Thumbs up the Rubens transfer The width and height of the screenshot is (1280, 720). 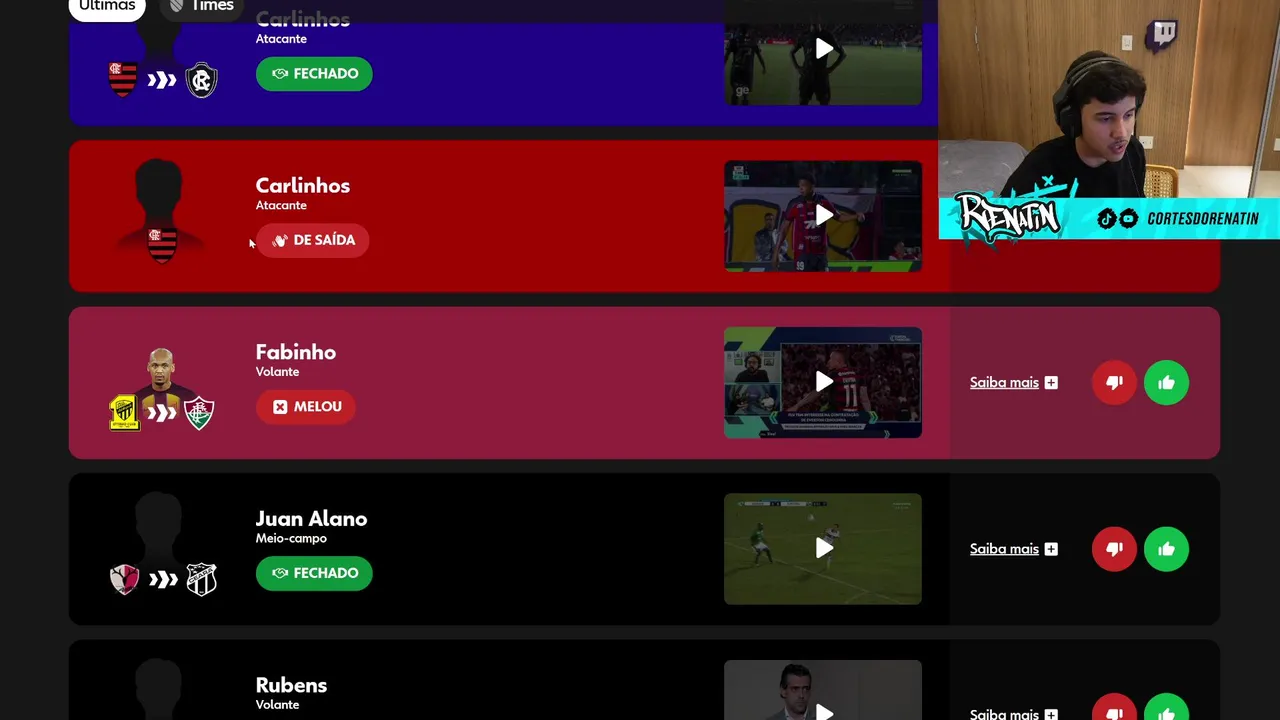(x=1166, y=707)
